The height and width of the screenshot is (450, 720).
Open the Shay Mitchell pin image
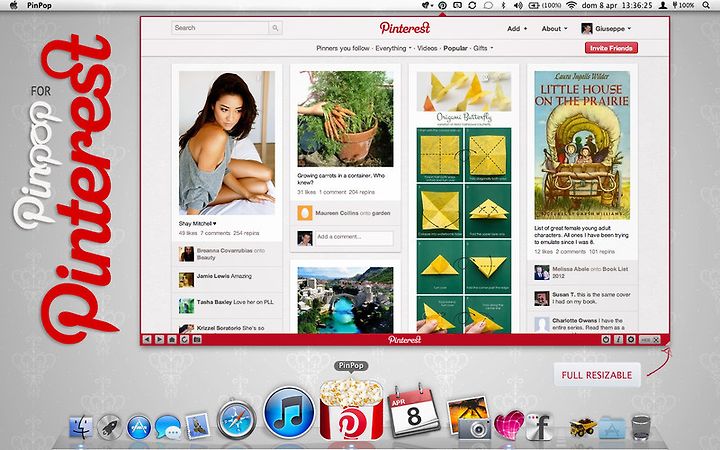pyautogui.click(x=227, y=143)
